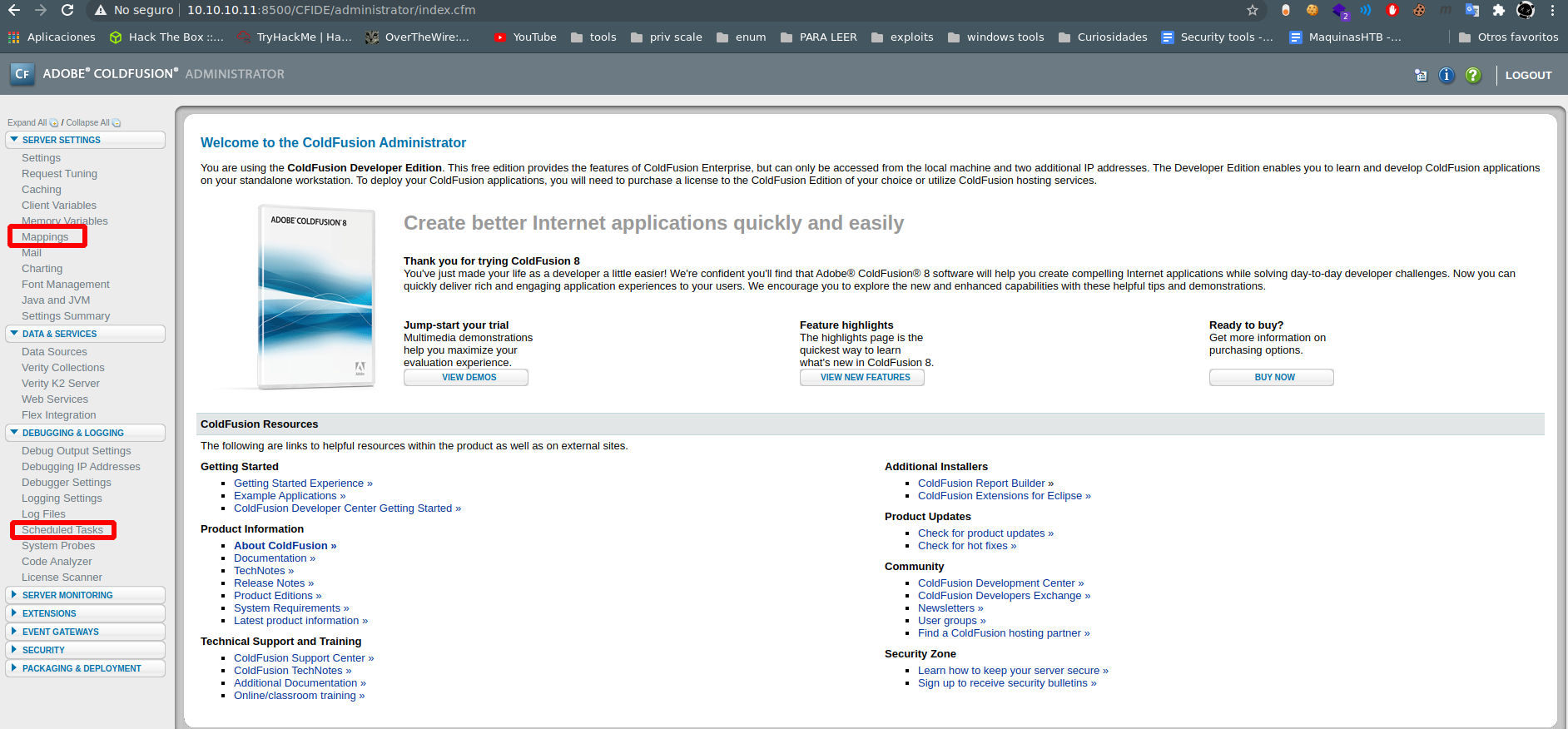Open the green Help question mark icon
The image size is (1568, 729).
pos(1473,75)
